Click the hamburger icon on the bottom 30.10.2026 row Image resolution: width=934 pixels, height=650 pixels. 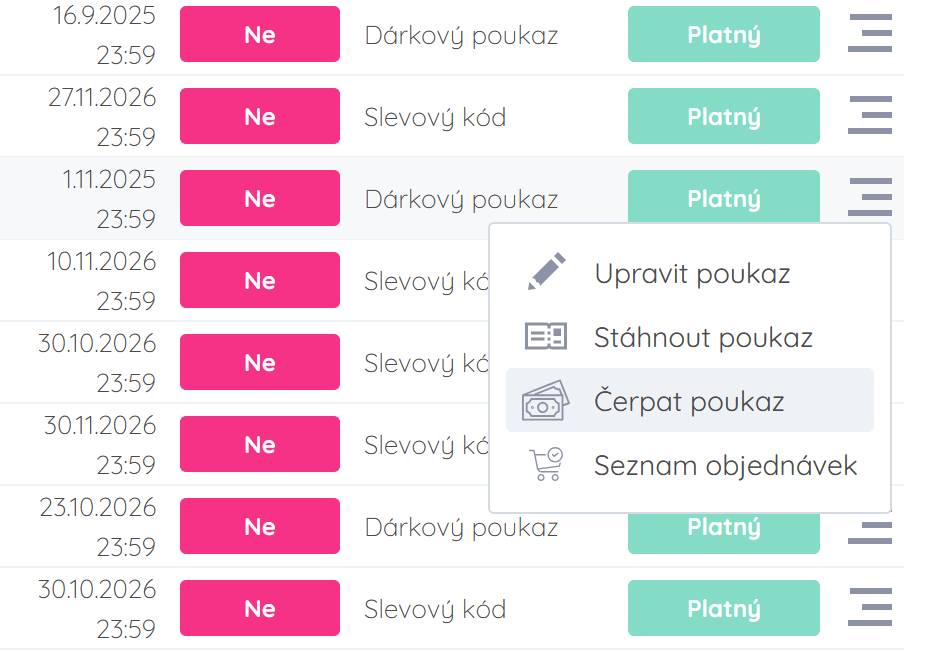(869, 607)
